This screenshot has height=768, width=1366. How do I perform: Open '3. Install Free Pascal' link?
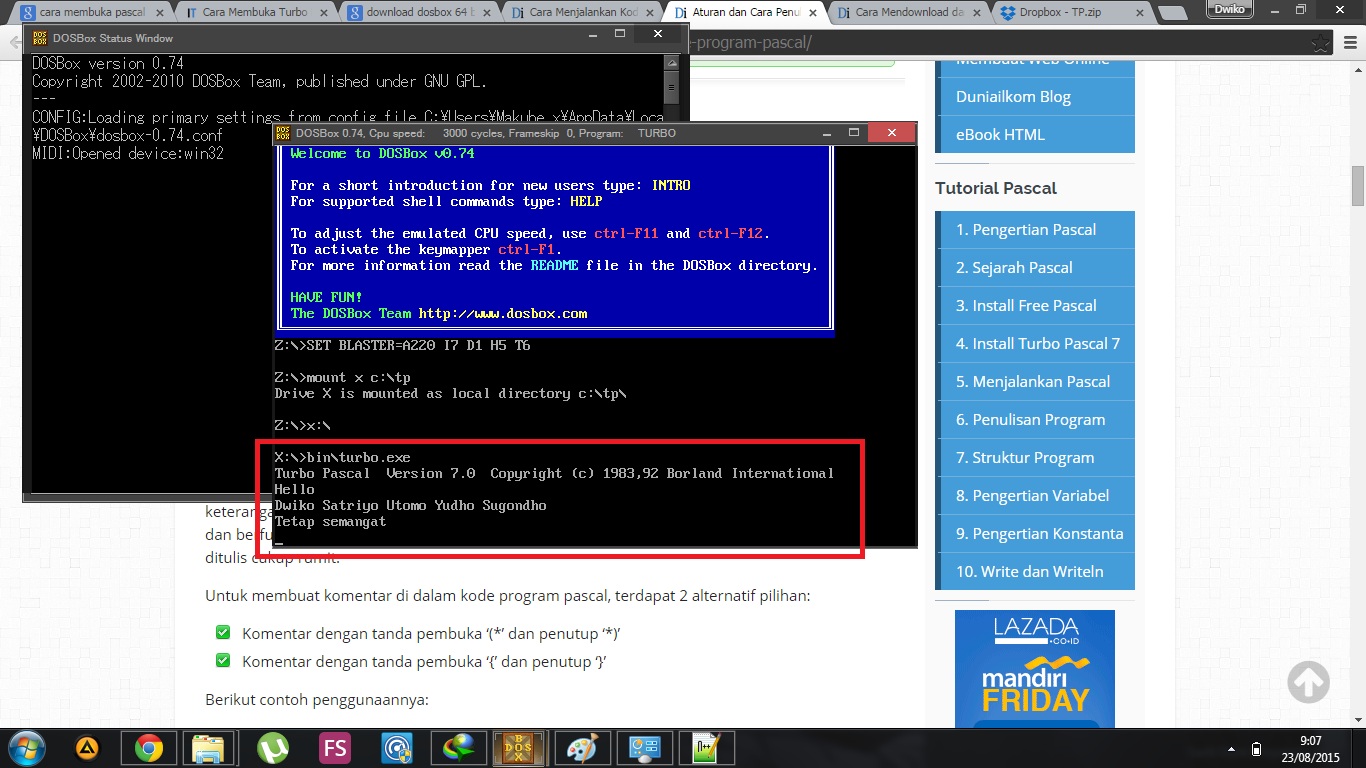click(x=1034, y=306)
